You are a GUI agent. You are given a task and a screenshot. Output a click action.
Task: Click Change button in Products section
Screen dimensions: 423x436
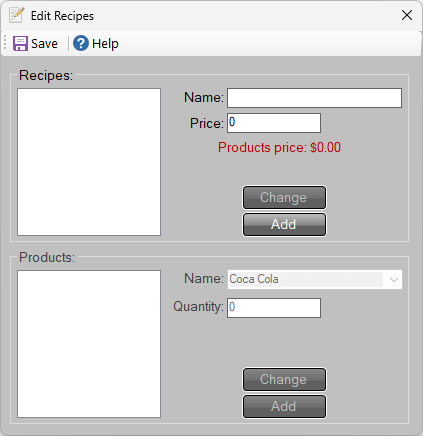coord(284,379)
